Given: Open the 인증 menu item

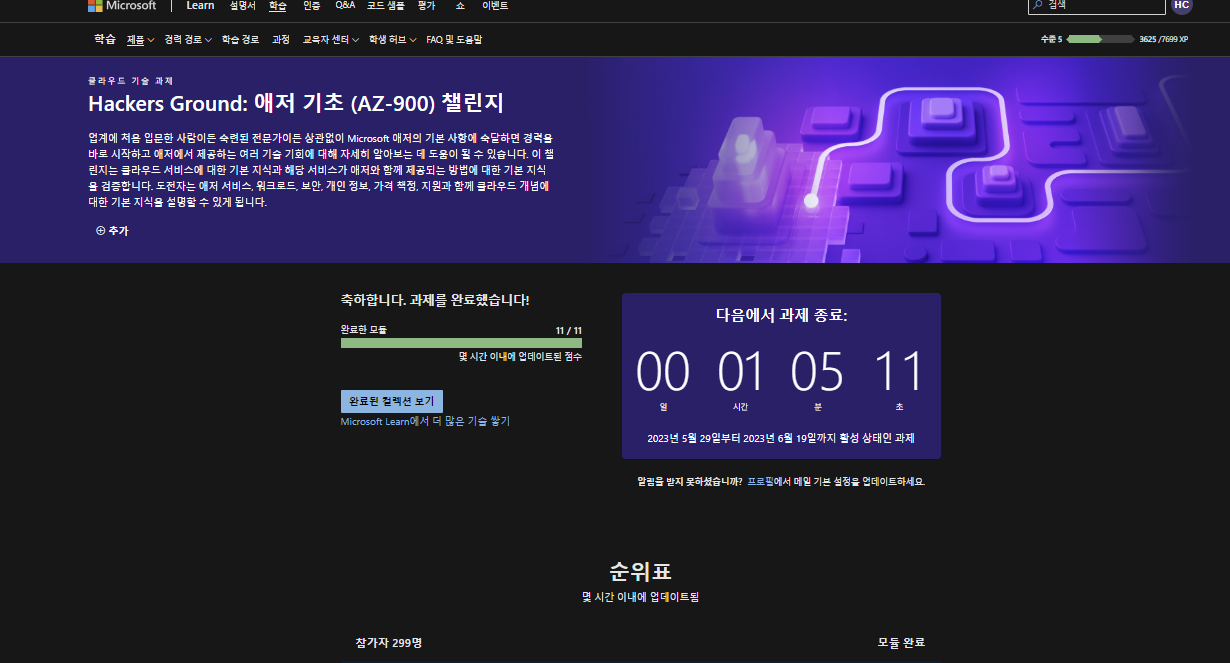Looking at the screenshot, I should point(312,6).
